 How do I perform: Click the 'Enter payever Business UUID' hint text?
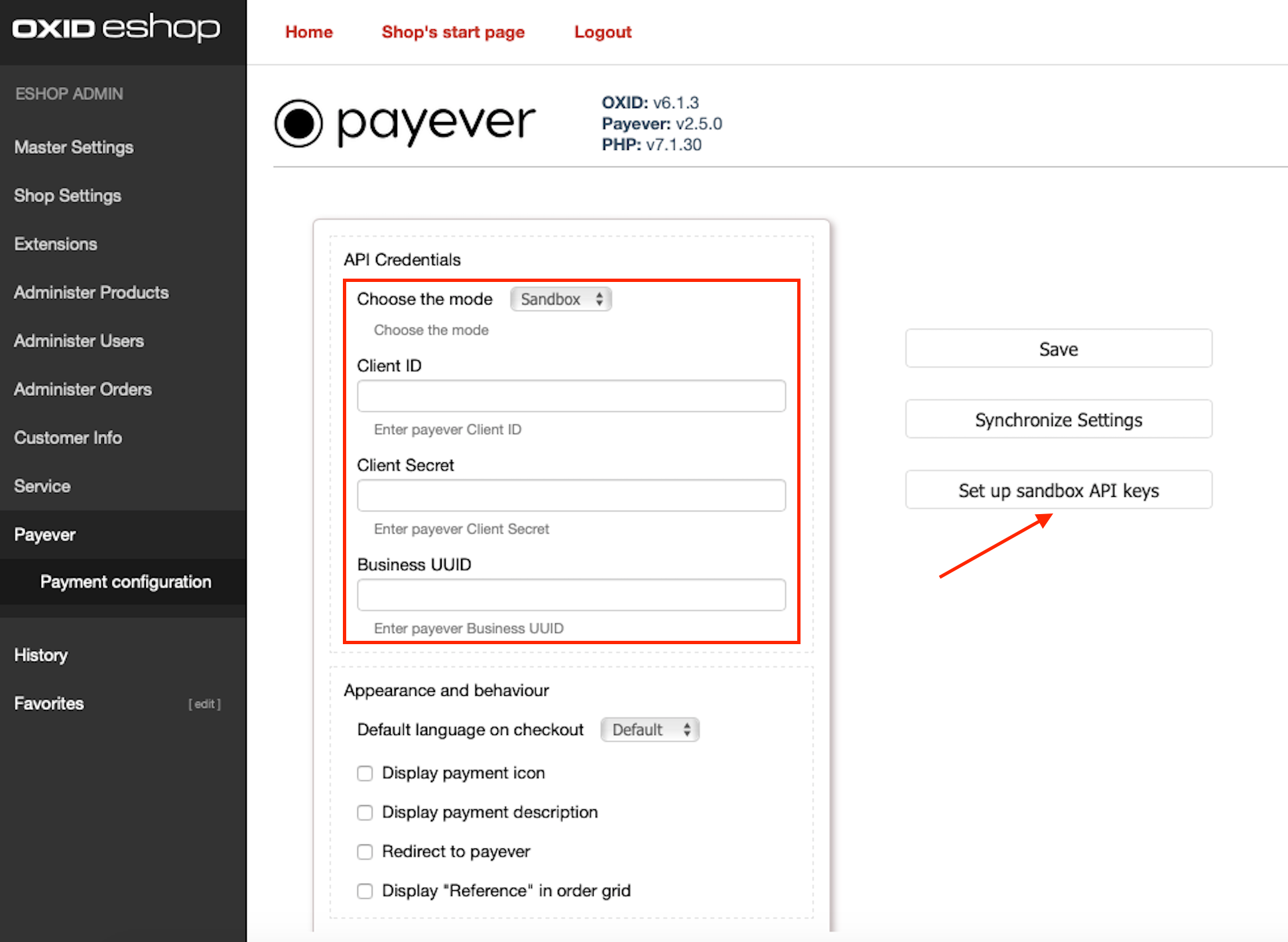[x=469, y=629]
